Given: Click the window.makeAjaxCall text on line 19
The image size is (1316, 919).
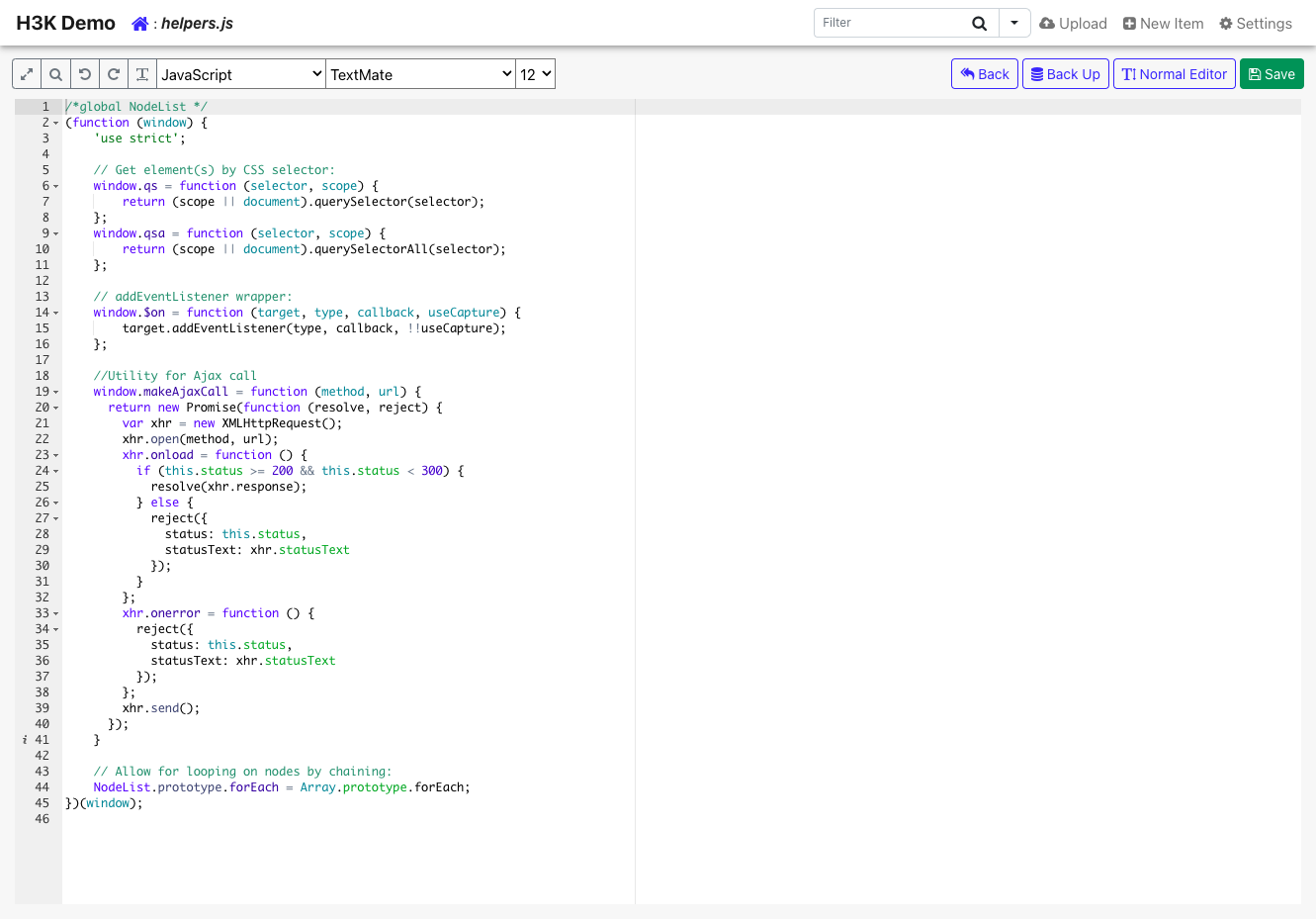Looking at the screenshot, I should [161, 392].
